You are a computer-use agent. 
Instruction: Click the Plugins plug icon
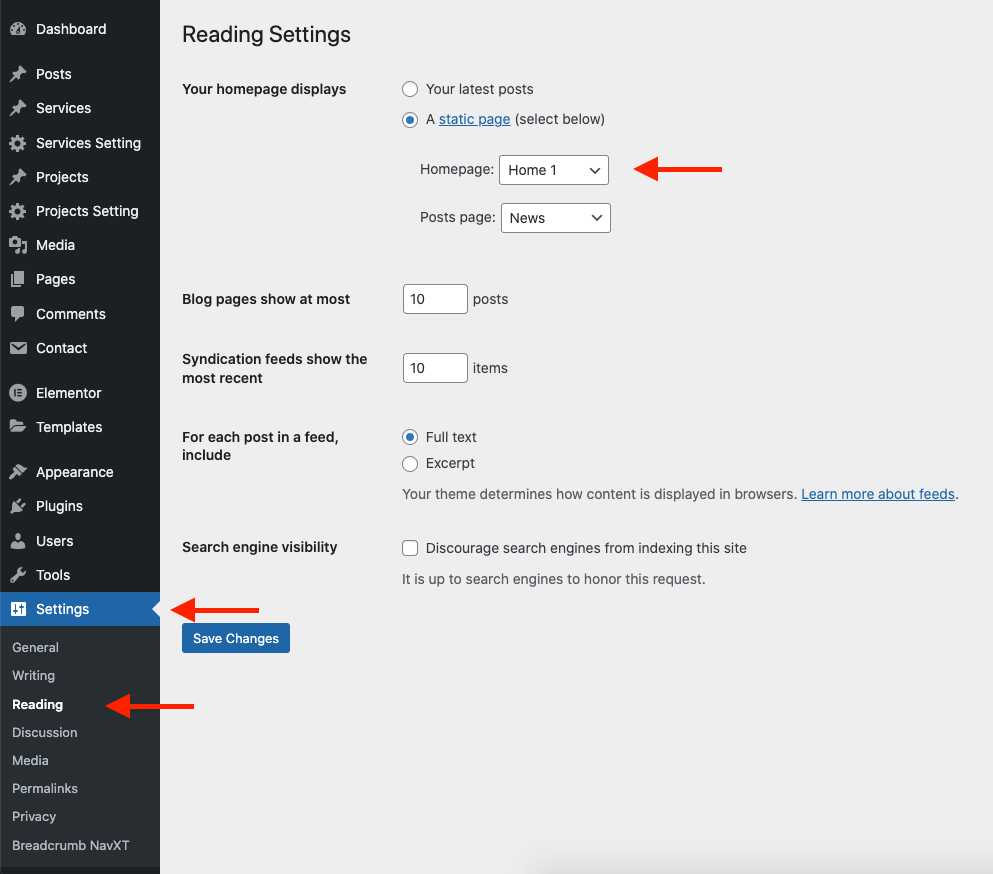(x=17, y=506)
